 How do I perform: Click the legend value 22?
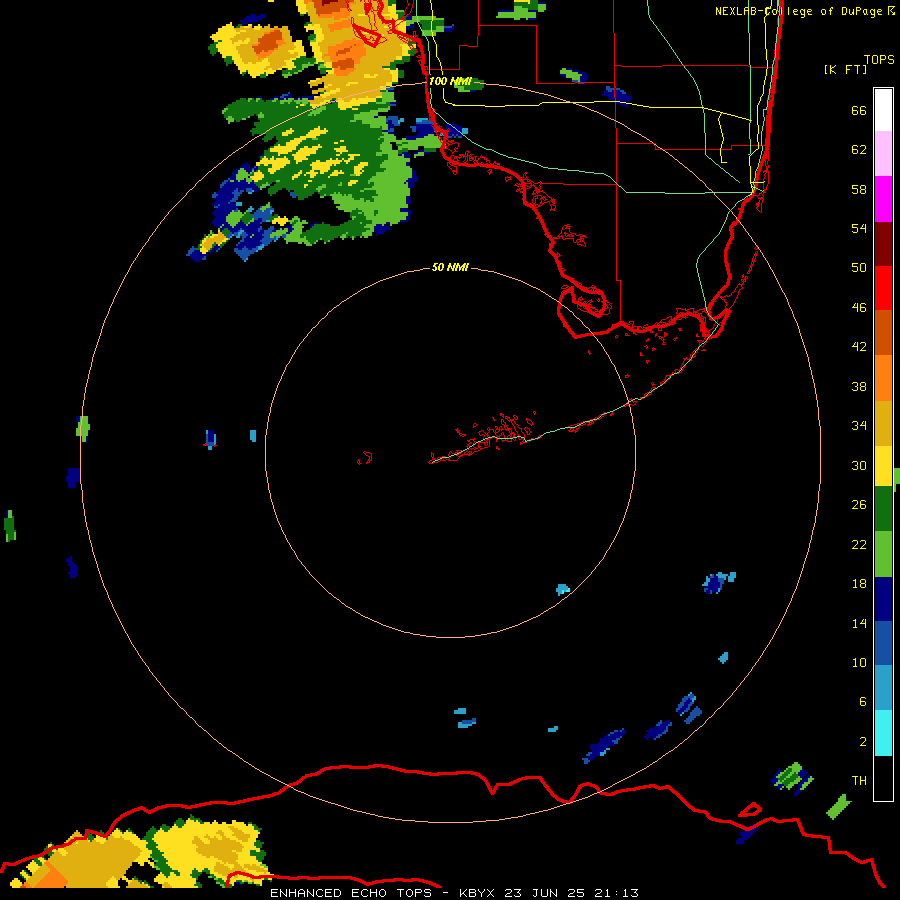pos(859,545)
